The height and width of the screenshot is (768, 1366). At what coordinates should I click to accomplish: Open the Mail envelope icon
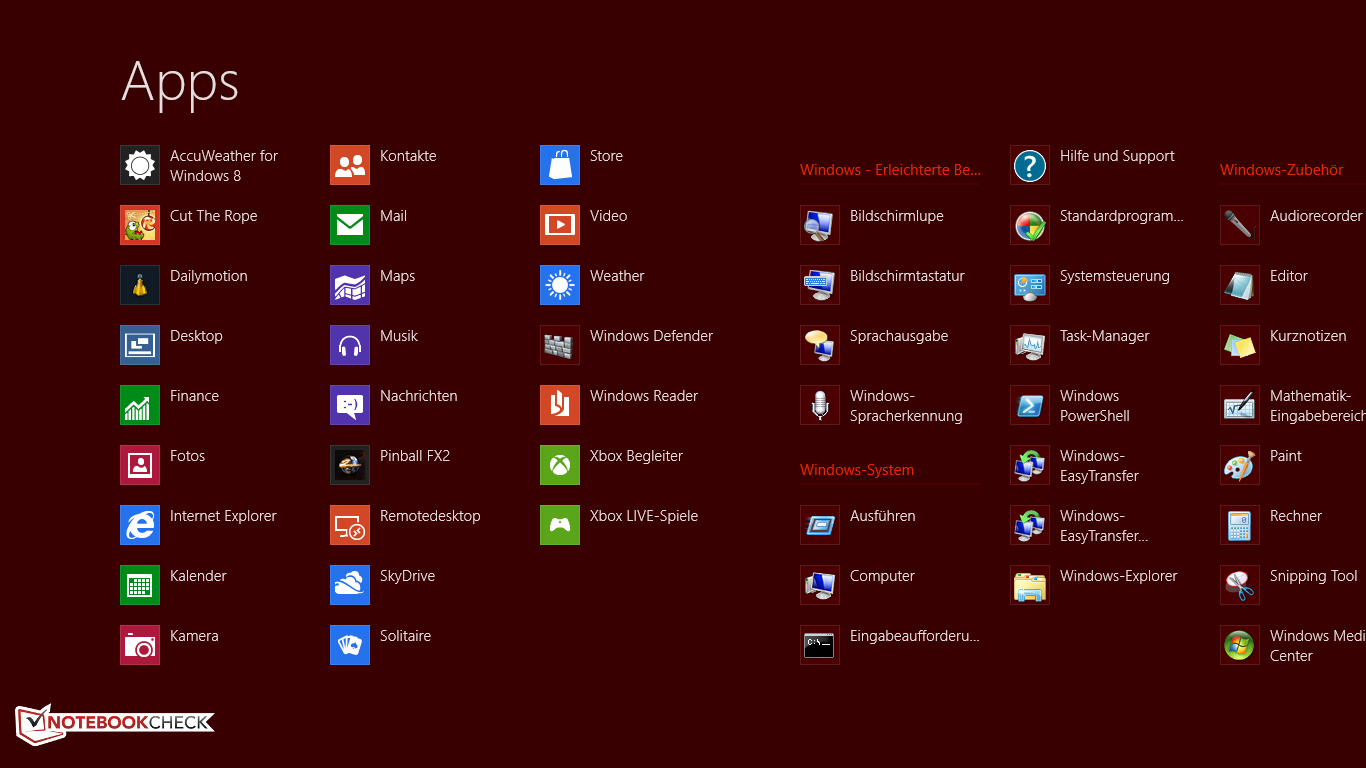[x=350, y=225]
